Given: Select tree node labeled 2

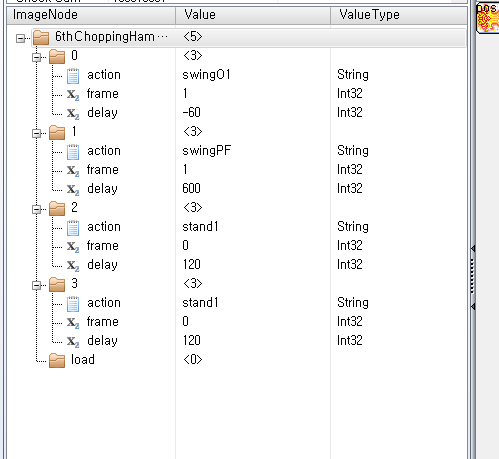Looking at the screenshot, I should click(x=74, y=207).
